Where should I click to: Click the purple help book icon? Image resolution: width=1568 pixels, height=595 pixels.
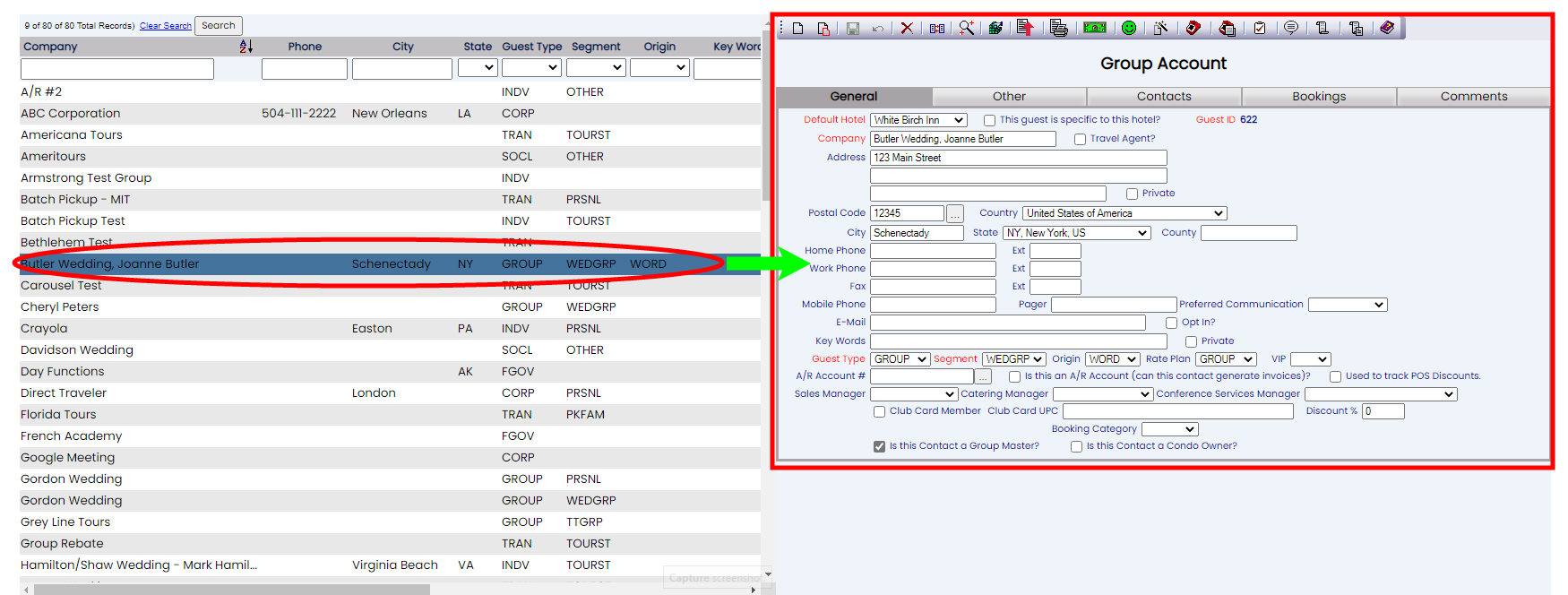[1387, 29]
